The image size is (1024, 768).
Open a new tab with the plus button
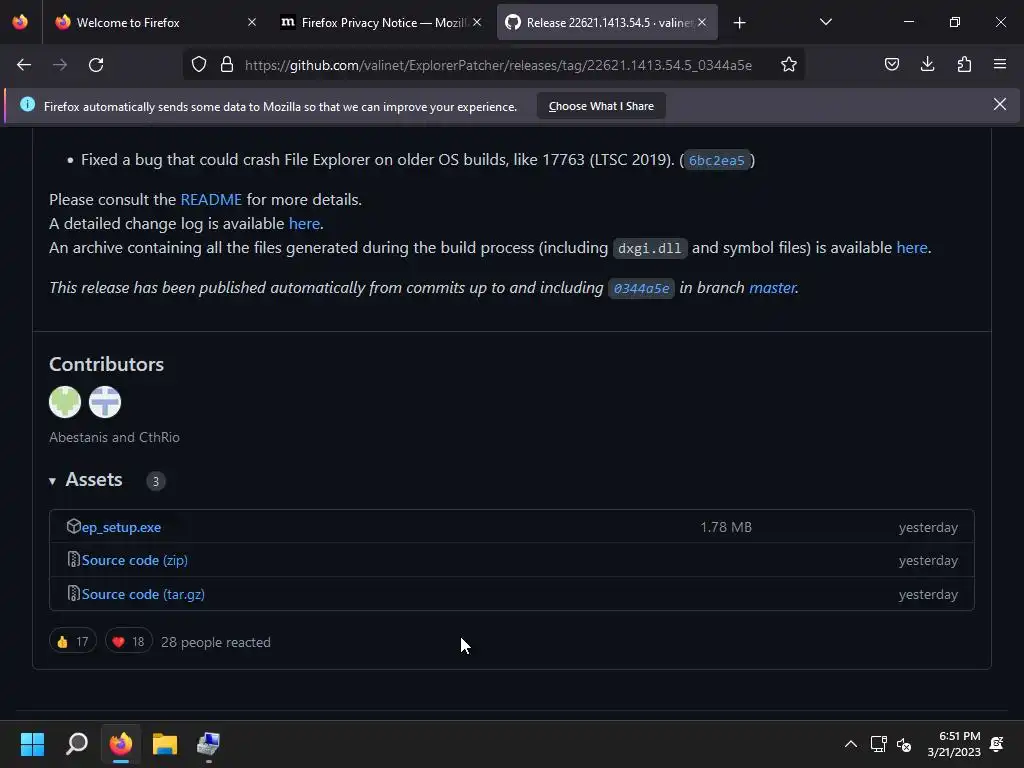pyautogui.click(x=739, y=23)
